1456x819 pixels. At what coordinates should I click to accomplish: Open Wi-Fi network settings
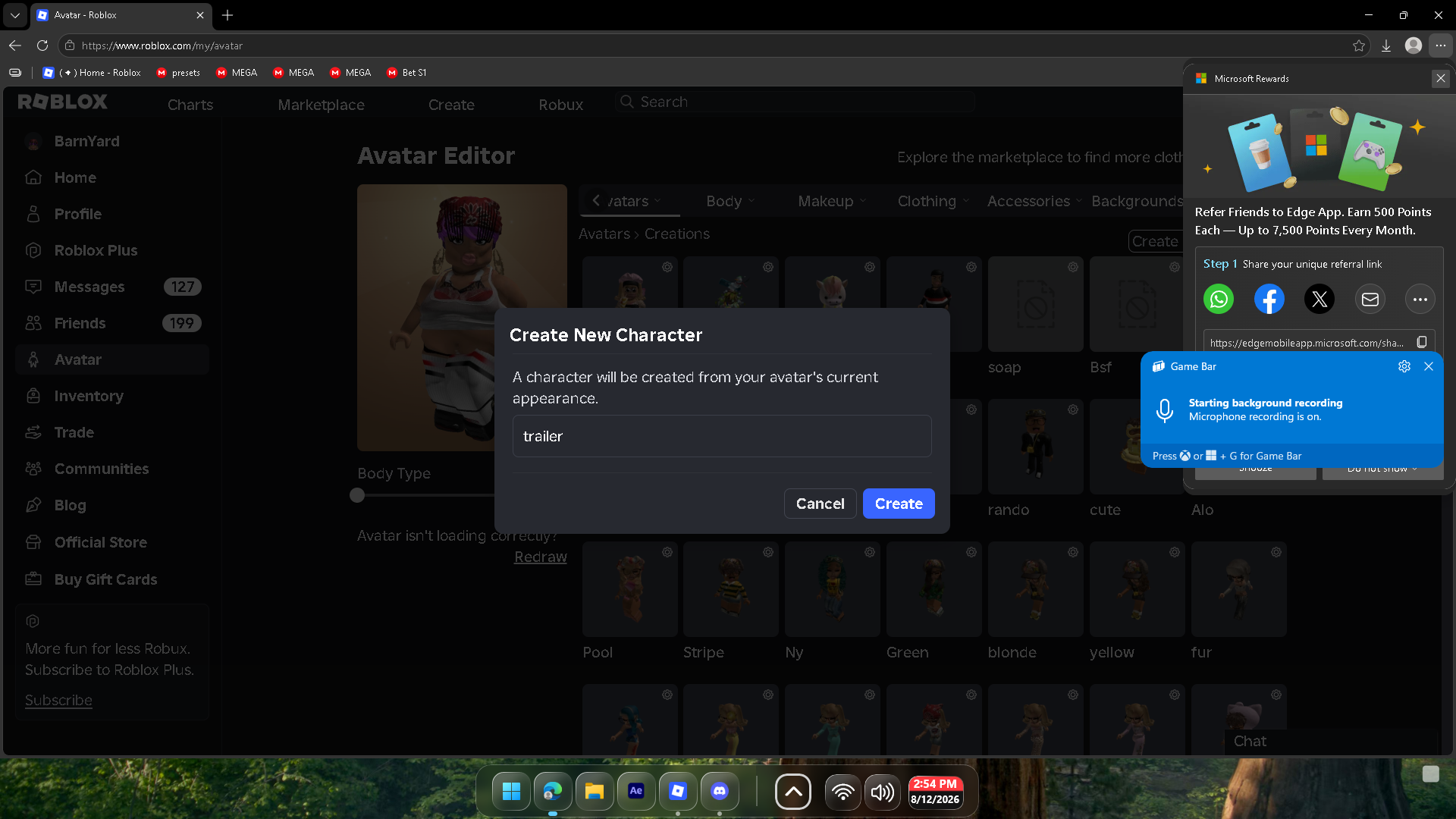[843, 792]
